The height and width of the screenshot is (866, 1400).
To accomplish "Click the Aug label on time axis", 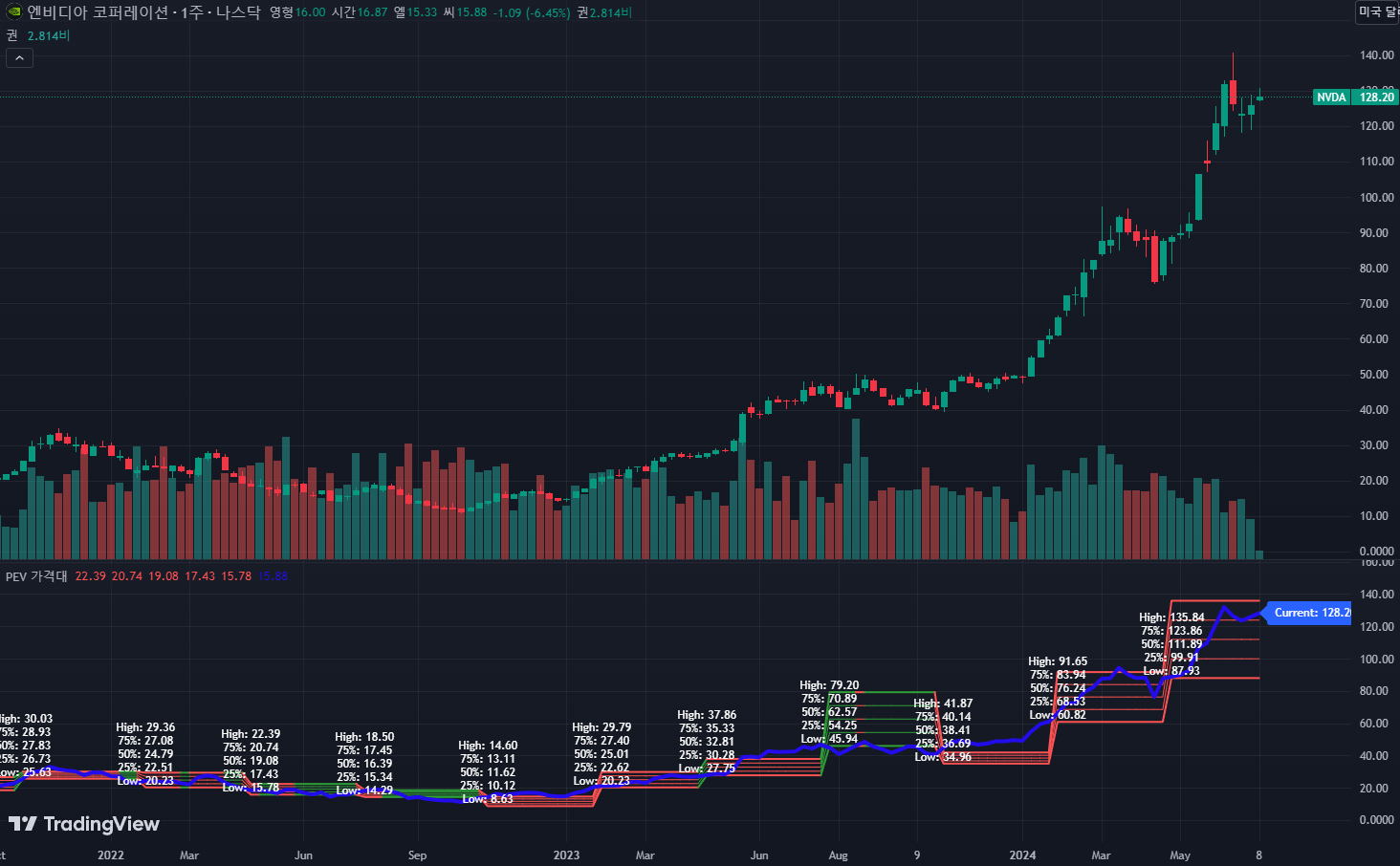I will (x=839, y=855).
